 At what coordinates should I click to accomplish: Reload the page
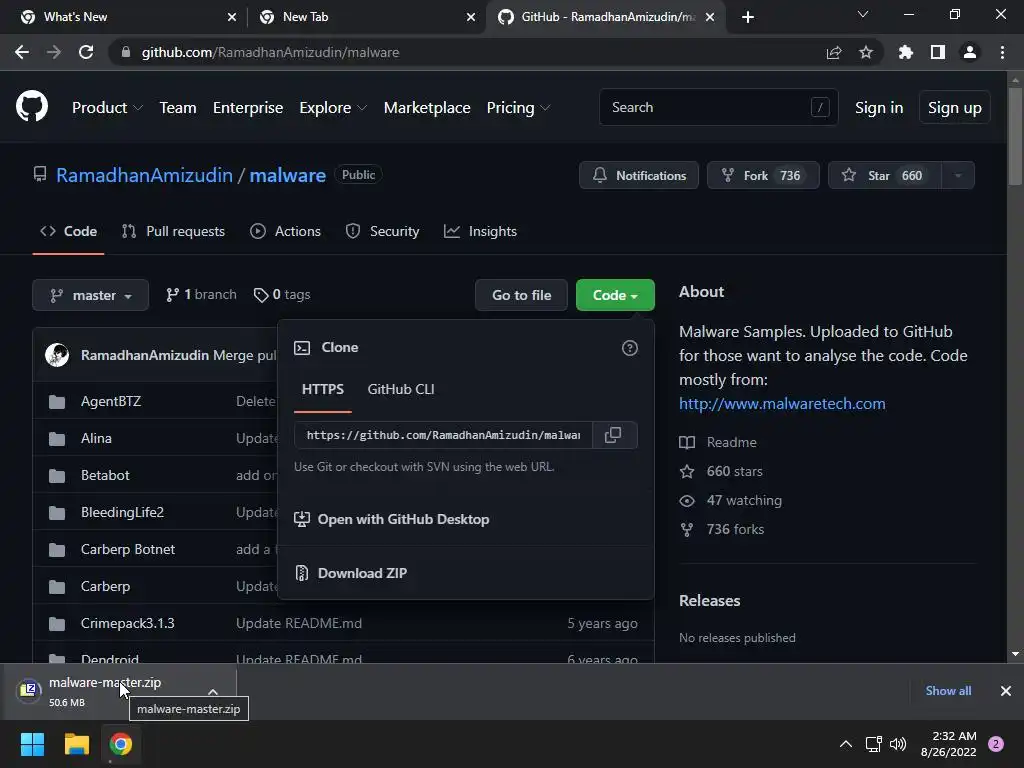pyautogui.click(x=86, y=52)
